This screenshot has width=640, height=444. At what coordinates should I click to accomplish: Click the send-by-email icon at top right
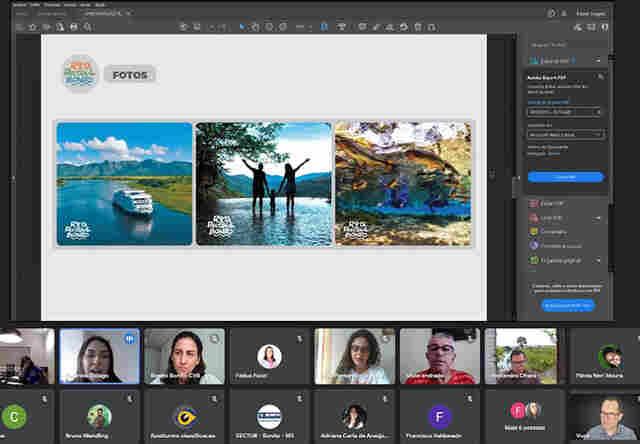[591, 27]
